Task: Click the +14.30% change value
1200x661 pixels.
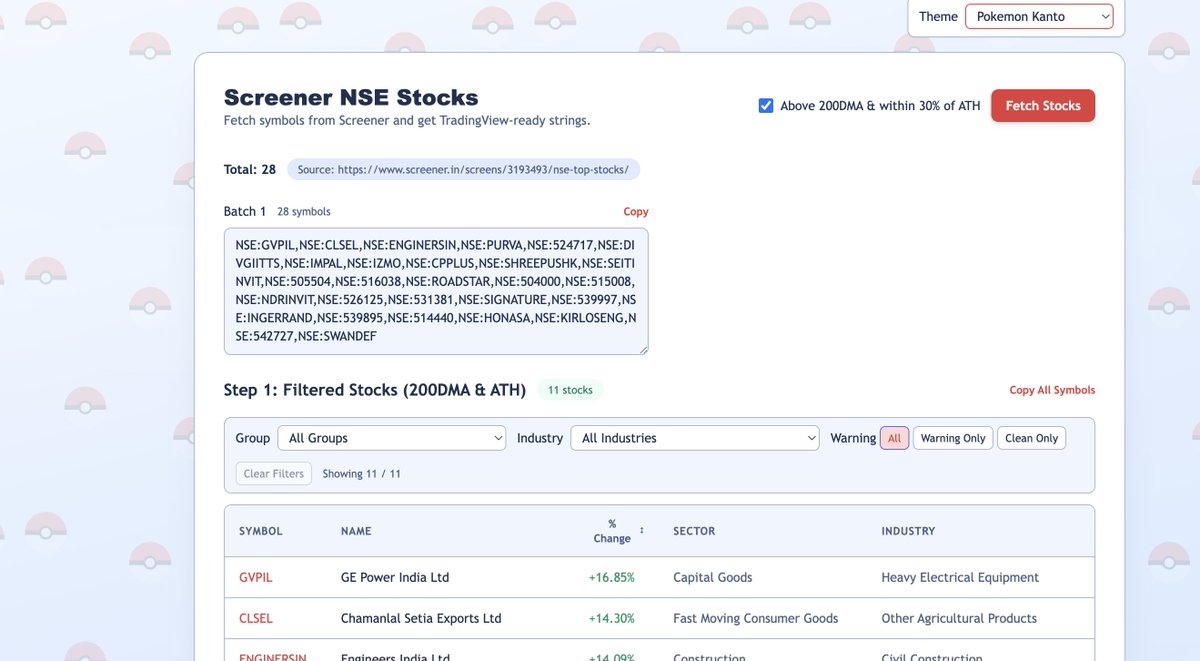Action: coord(612,619)
